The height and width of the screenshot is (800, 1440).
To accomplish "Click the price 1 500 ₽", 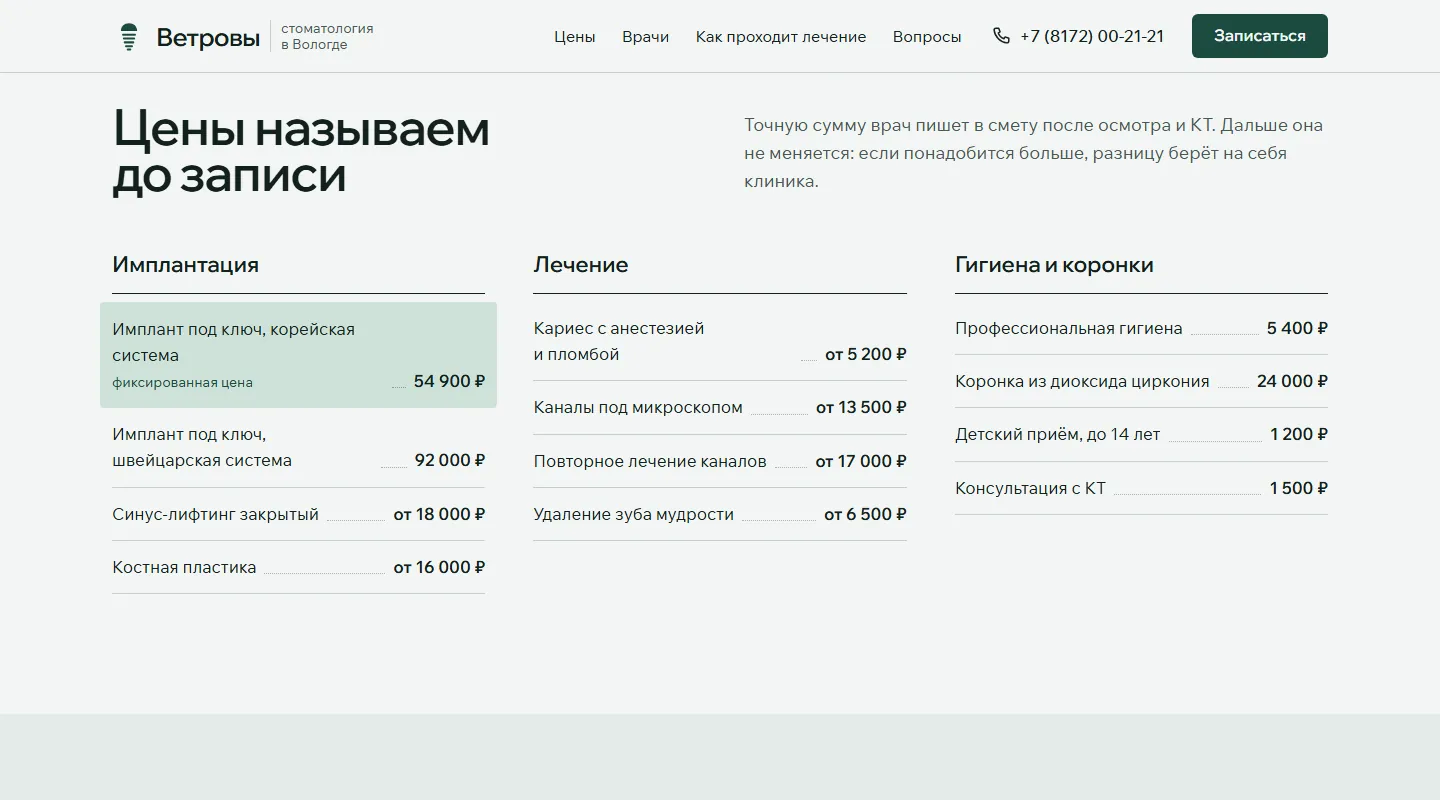I will coord(1299,488).
